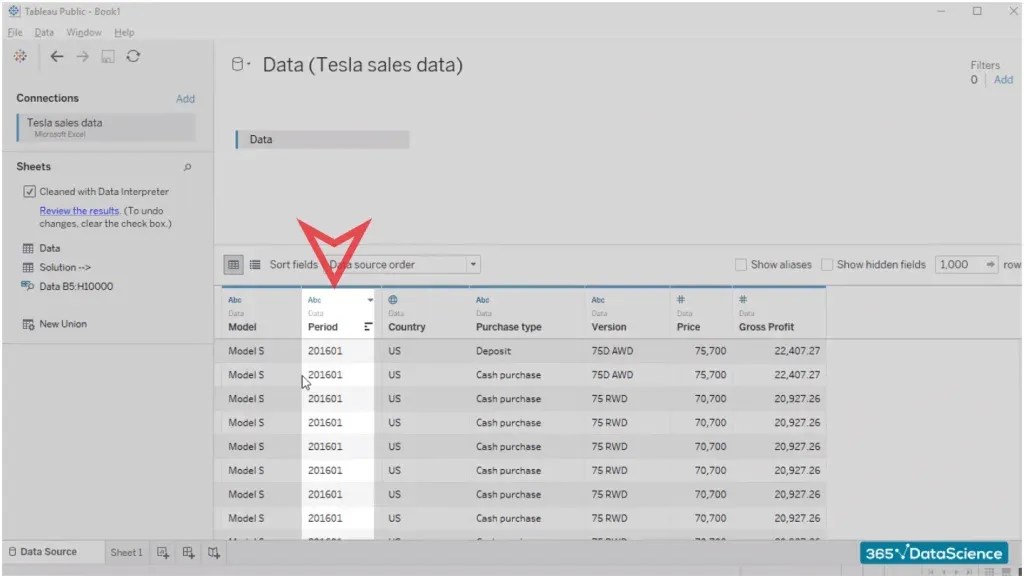Screen dimensions: 1024x578
Task: Switch to the Sheet 1 tab
Action: click(x=126, y=551)
